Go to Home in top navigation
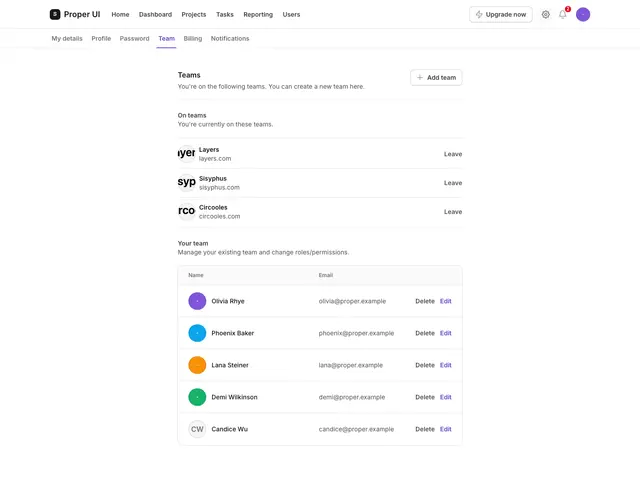 click(120, 14)
